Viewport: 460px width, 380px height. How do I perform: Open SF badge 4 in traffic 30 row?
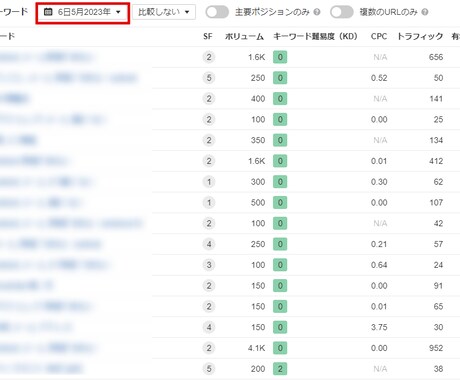(x=209, y=327)
